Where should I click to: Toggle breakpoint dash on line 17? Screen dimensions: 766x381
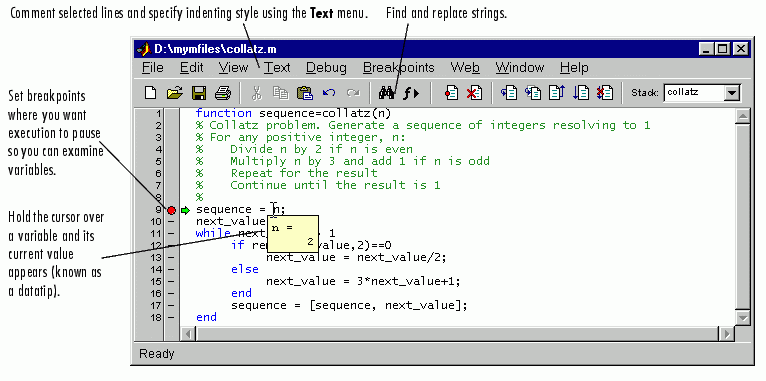click(x=171, y=305)
